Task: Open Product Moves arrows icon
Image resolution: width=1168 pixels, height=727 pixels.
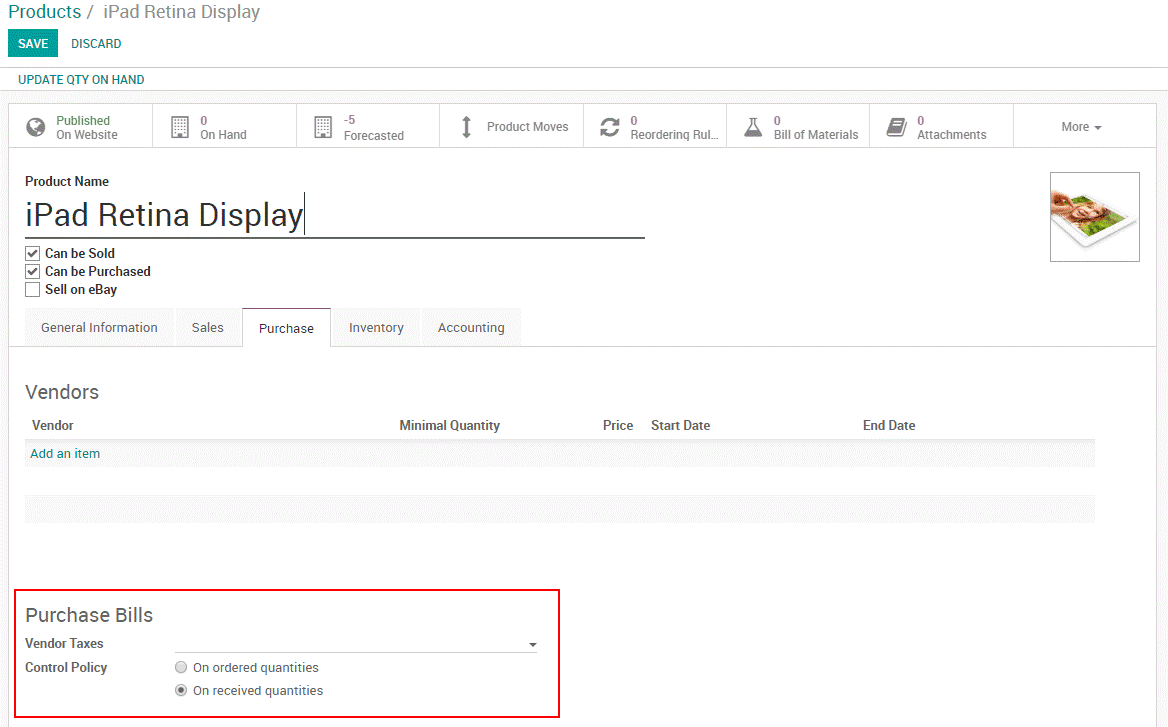Action: 466,127
